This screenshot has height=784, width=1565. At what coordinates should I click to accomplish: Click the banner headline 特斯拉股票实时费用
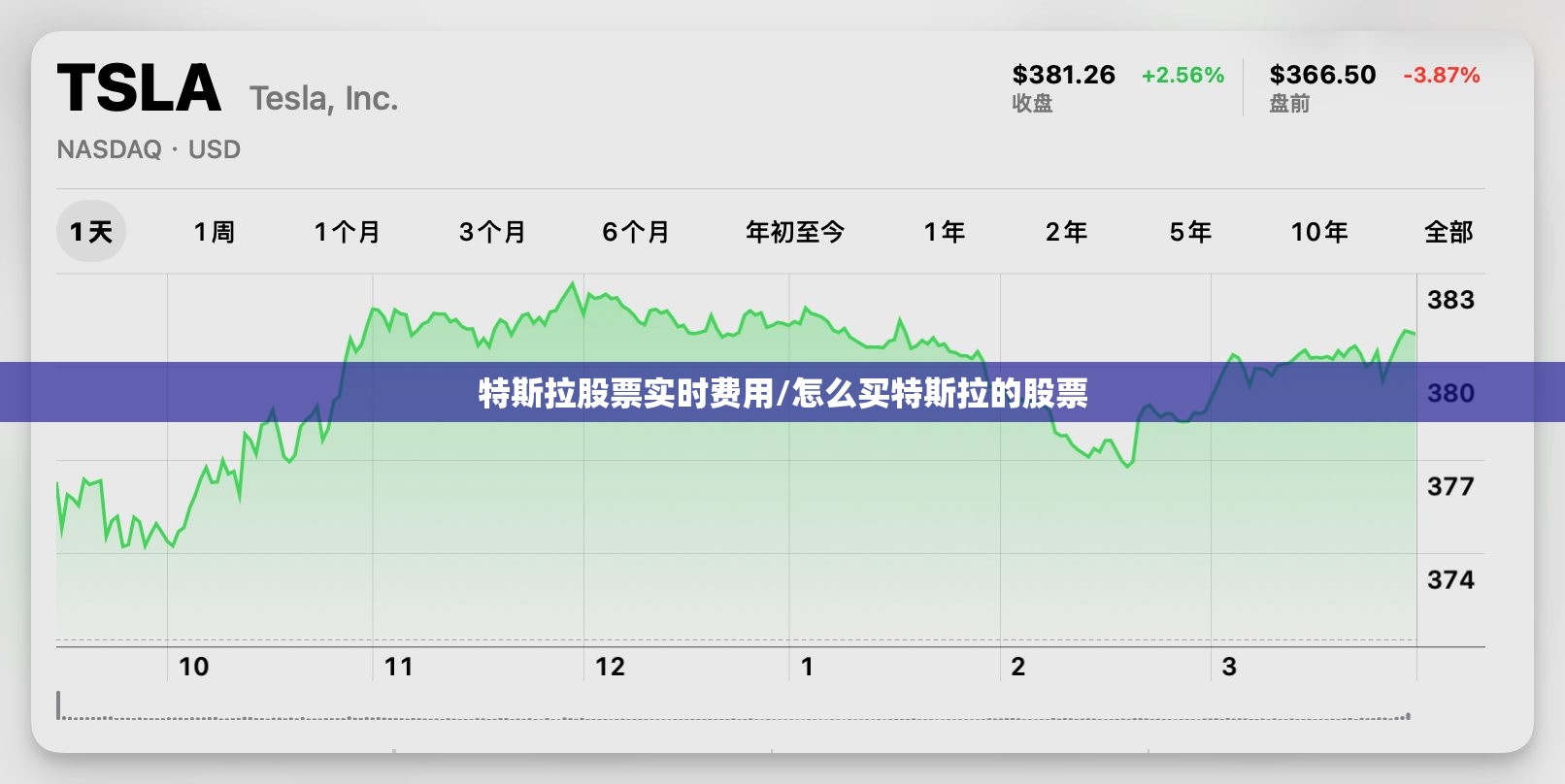pyautogui.click(x=625, y=393)
